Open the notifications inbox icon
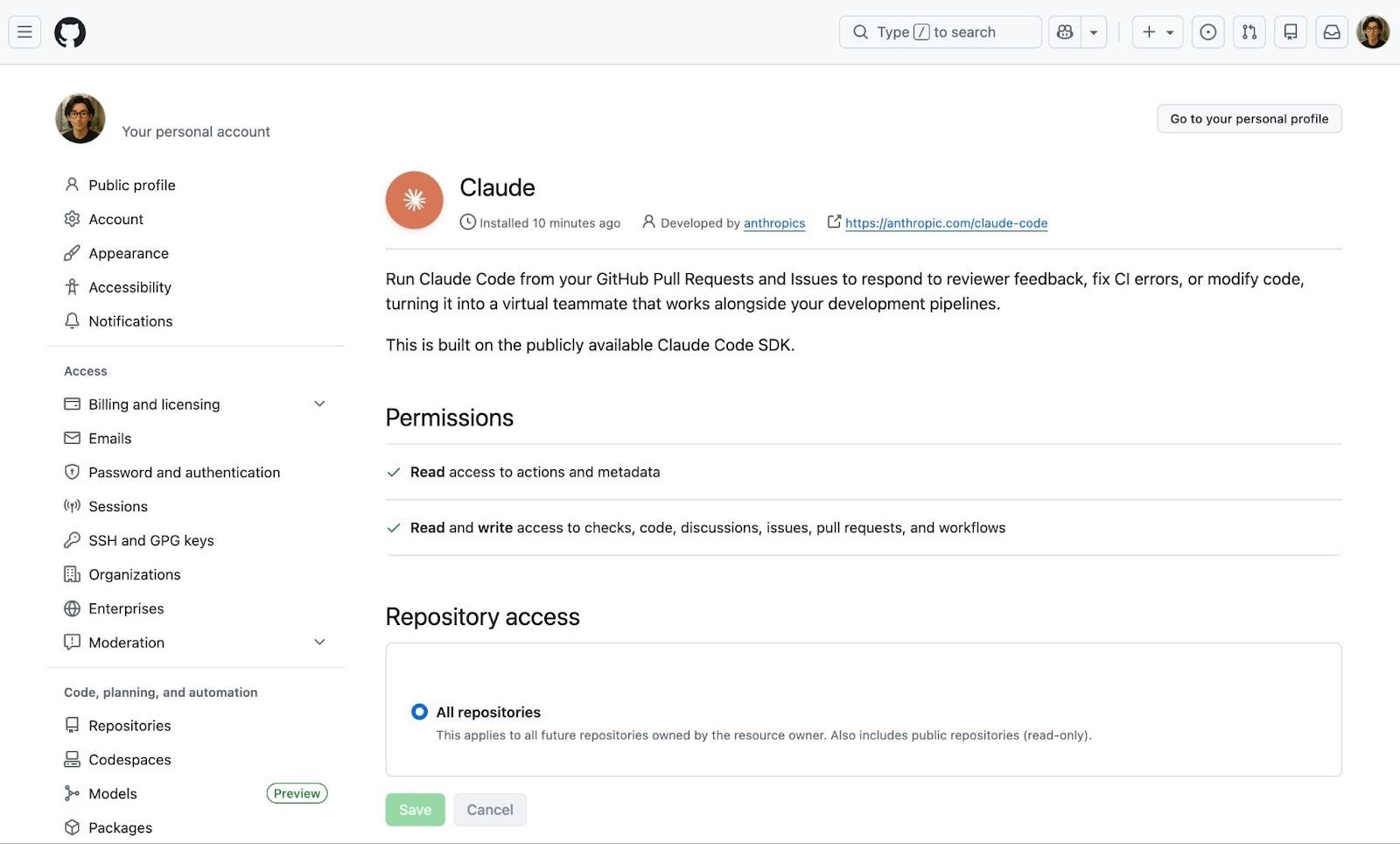The width and height of the screenshot is (1400, 844). tap(1331, 32)
